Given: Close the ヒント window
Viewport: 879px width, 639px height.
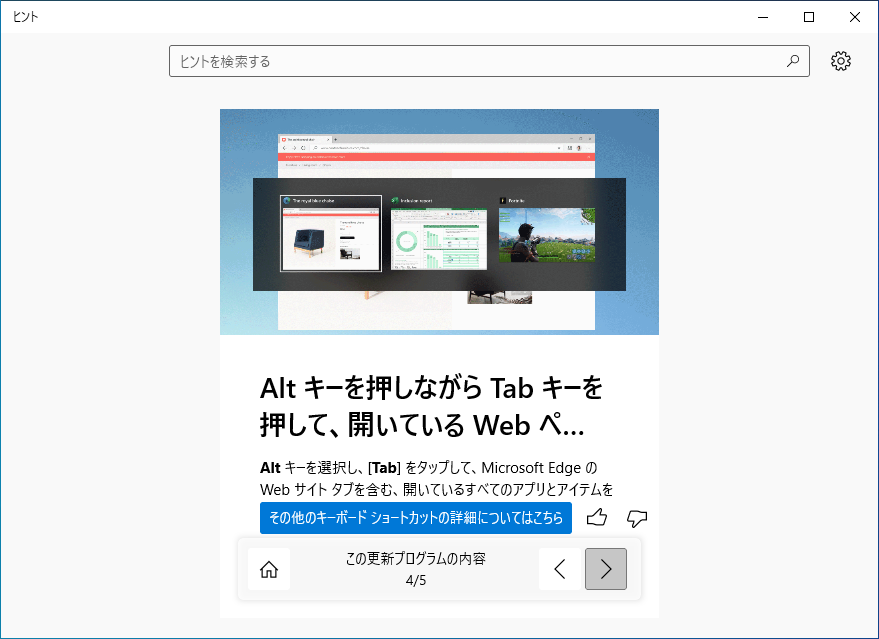Looking at the screenshot, I should [x=855, y=17].
